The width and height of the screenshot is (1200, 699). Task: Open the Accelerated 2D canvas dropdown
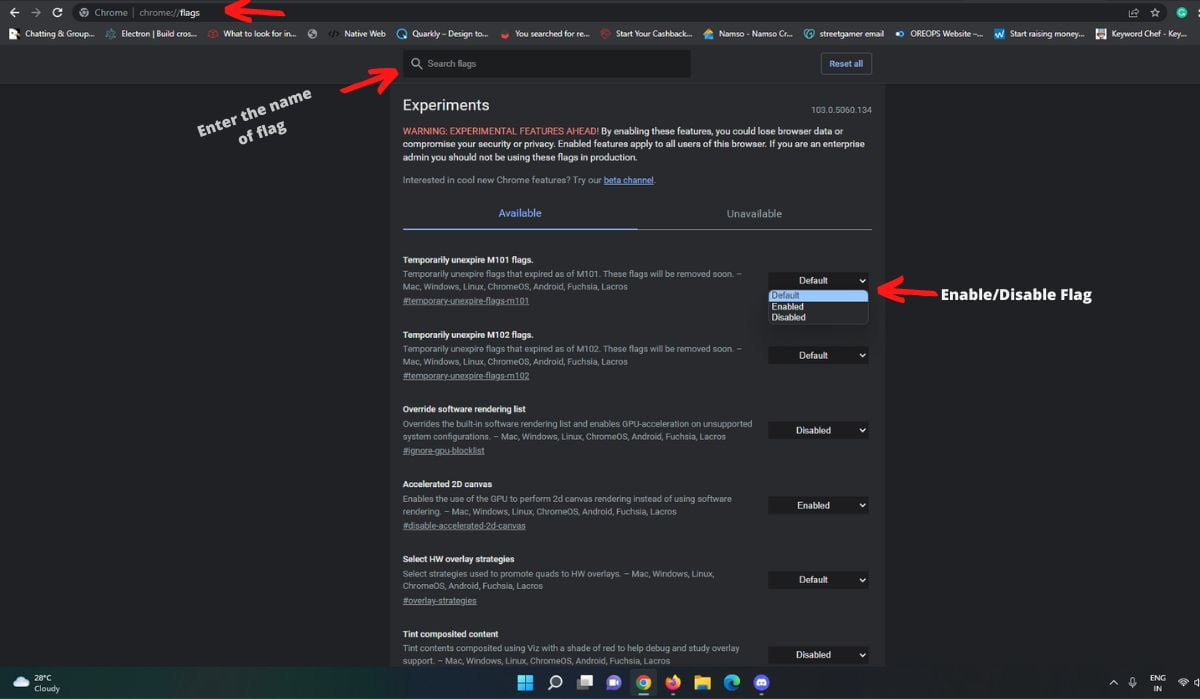tap(817, 505)
